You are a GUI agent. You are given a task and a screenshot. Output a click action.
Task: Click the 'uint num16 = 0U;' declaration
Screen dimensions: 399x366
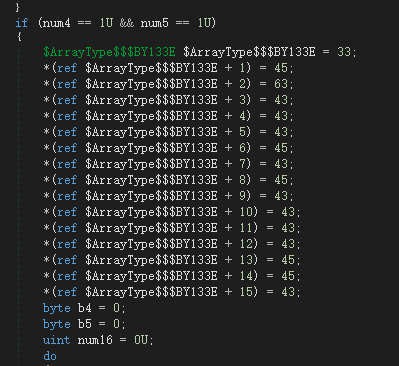(x=98, y=340)
